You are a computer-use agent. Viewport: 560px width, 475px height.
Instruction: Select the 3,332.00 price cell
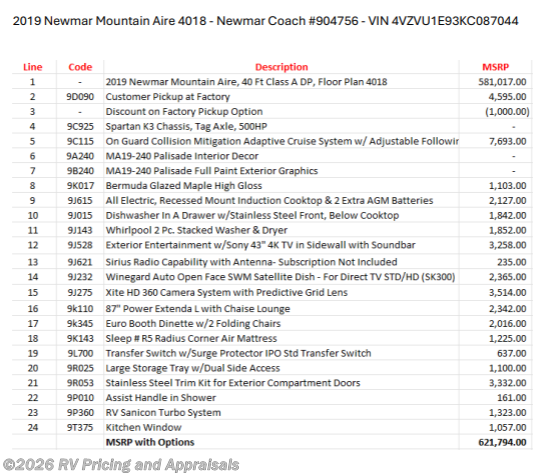[x=495, y=383]
